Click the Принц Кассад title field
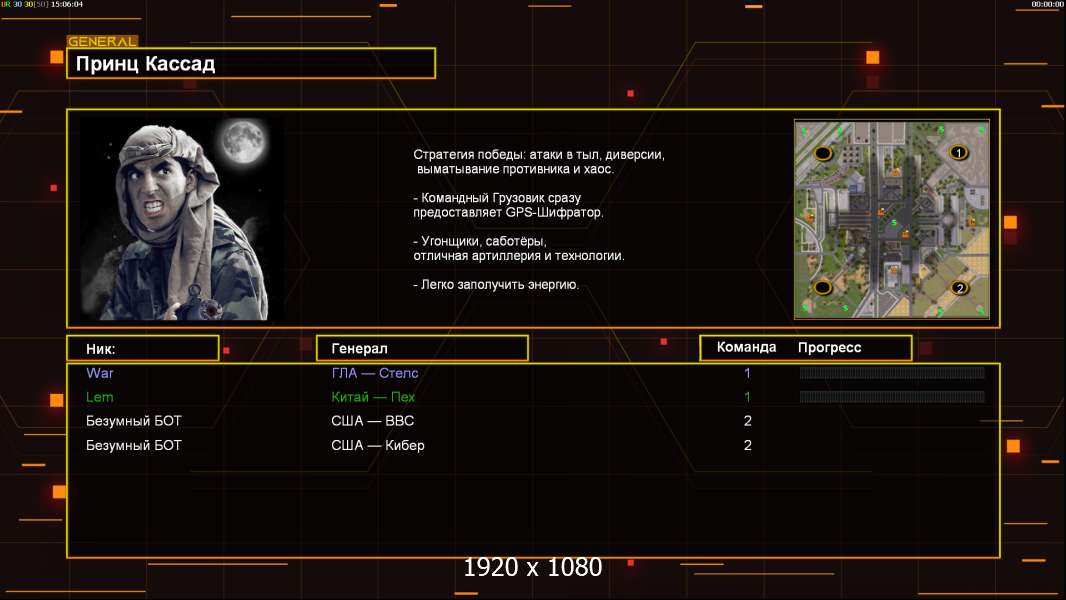Viewport: 1066px width, 600px height. (250, 64)
